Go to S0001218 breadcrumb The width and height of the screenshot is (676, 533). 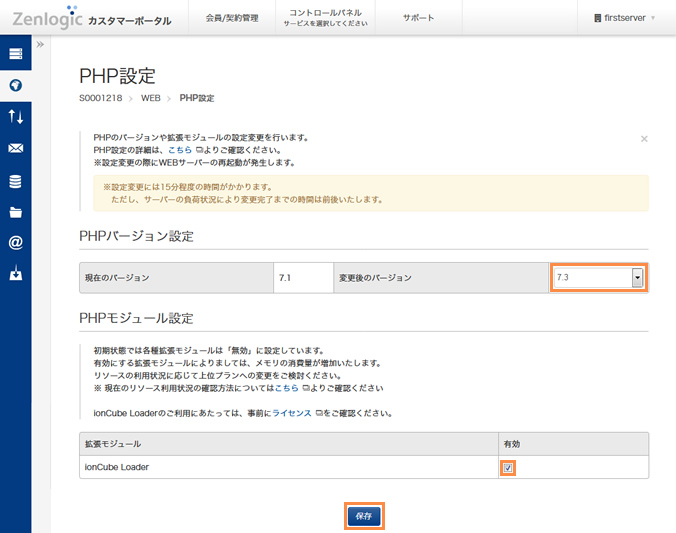[100, 98]
